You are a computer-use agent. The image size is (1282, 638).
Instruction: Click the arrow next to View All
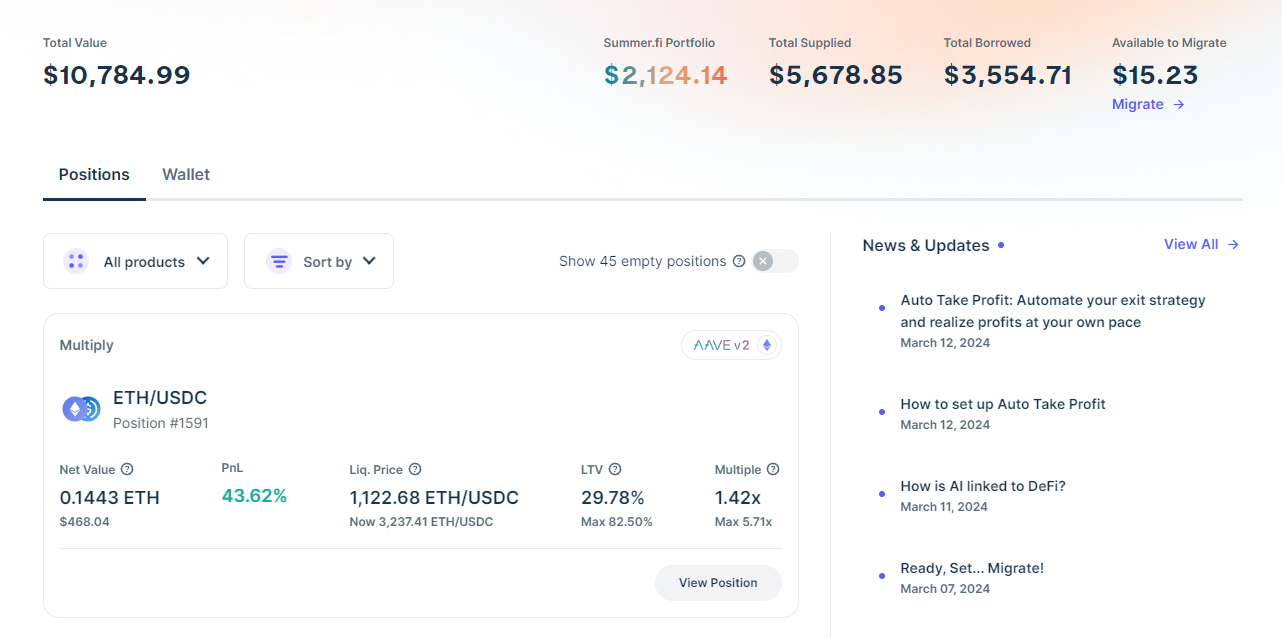[1233, 244]
